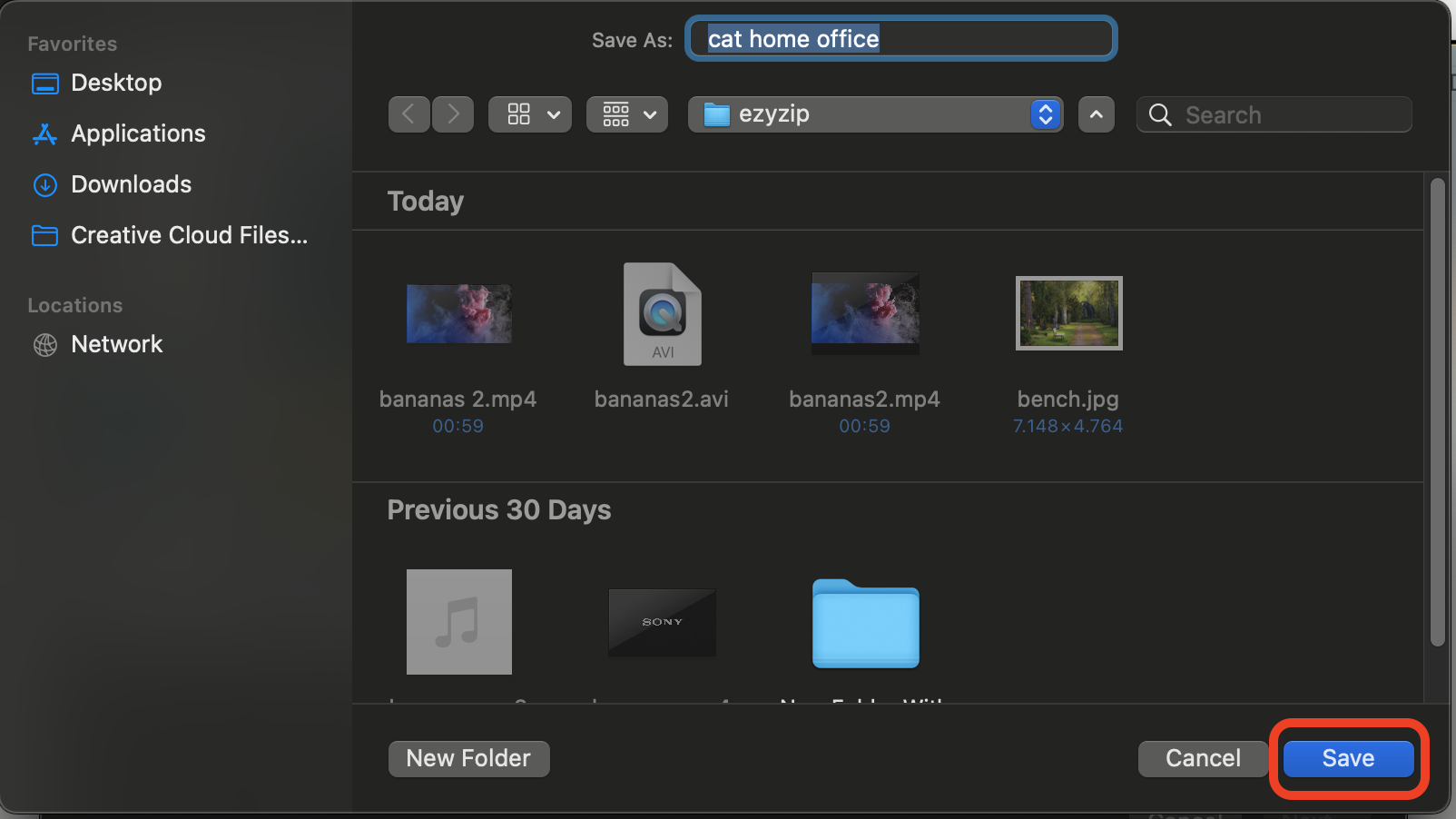
Task: Collapse the expanded file browser view
Action: pos(1096,114)
